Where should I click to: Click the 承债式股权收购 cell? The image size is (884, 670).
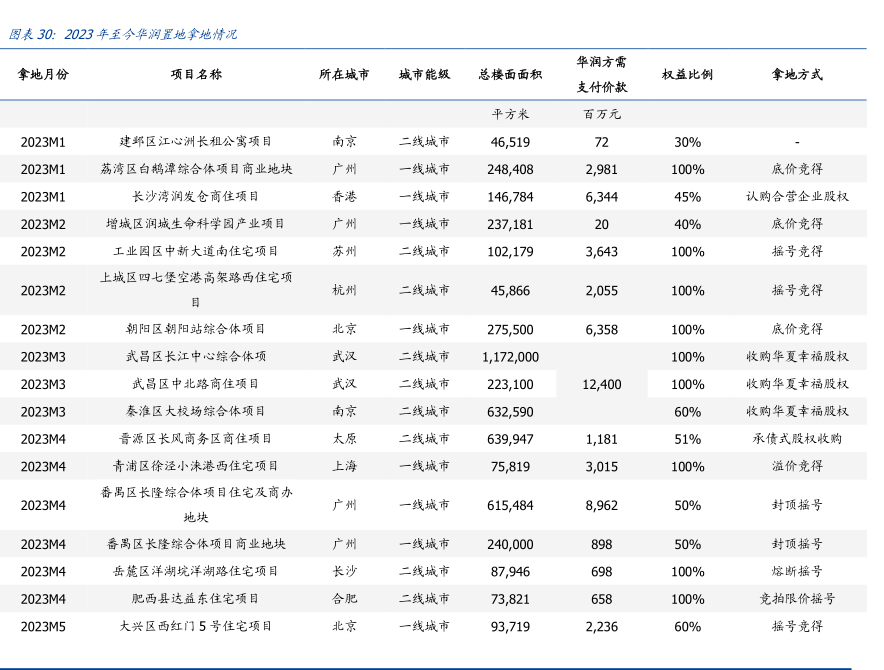(797, 439)
